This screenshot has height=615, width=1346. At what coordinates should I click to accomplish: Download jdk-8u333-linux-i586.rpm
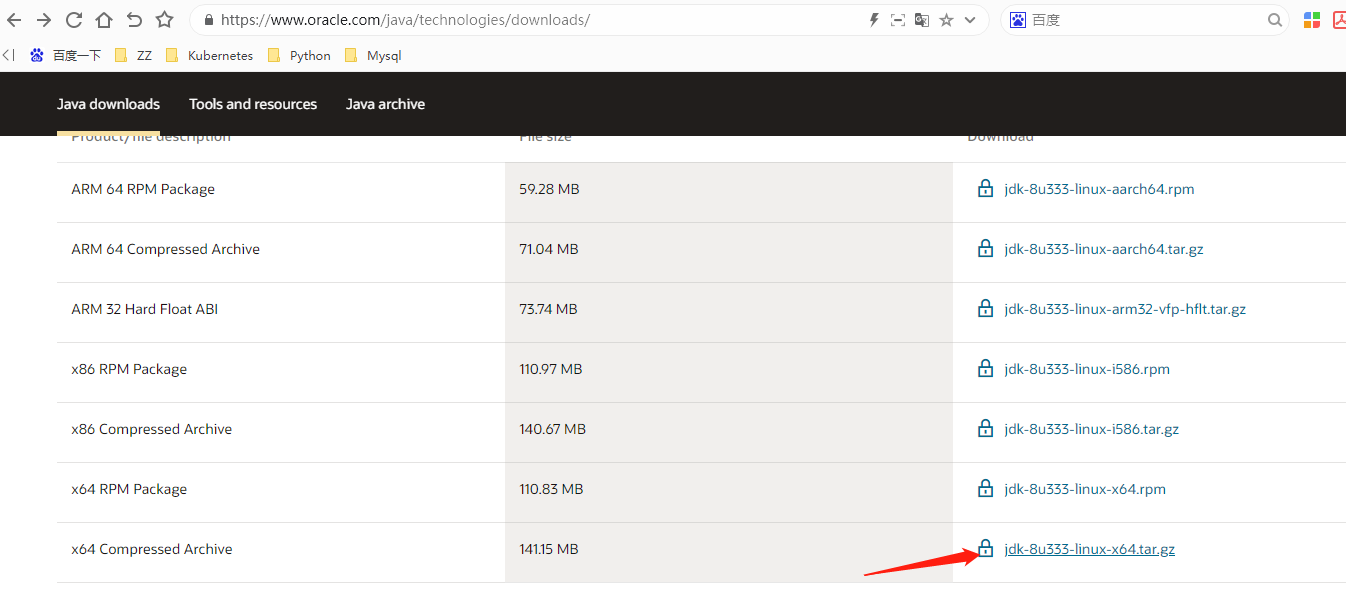(x=1087, y=369)
